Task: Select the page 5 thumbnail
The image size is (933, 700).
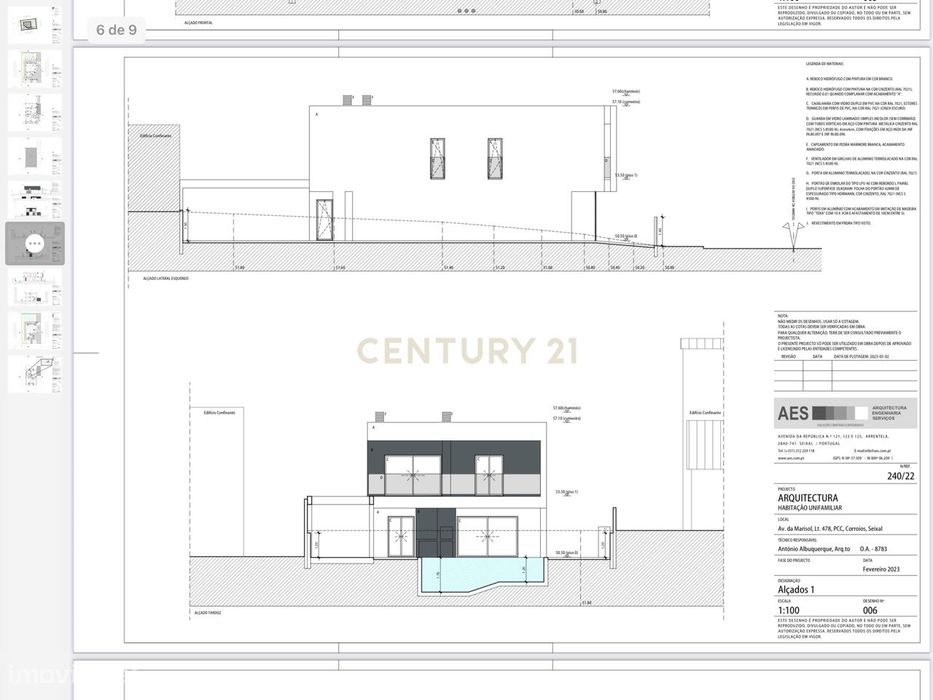Action: click(35, 200)
